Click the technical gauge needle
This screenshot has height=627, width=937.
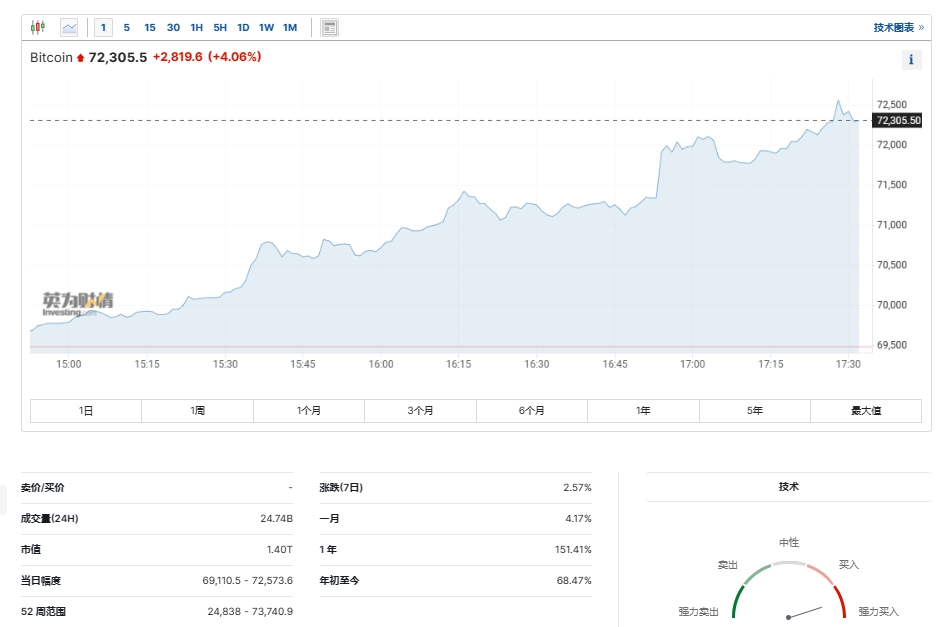(x=805, y=612)
